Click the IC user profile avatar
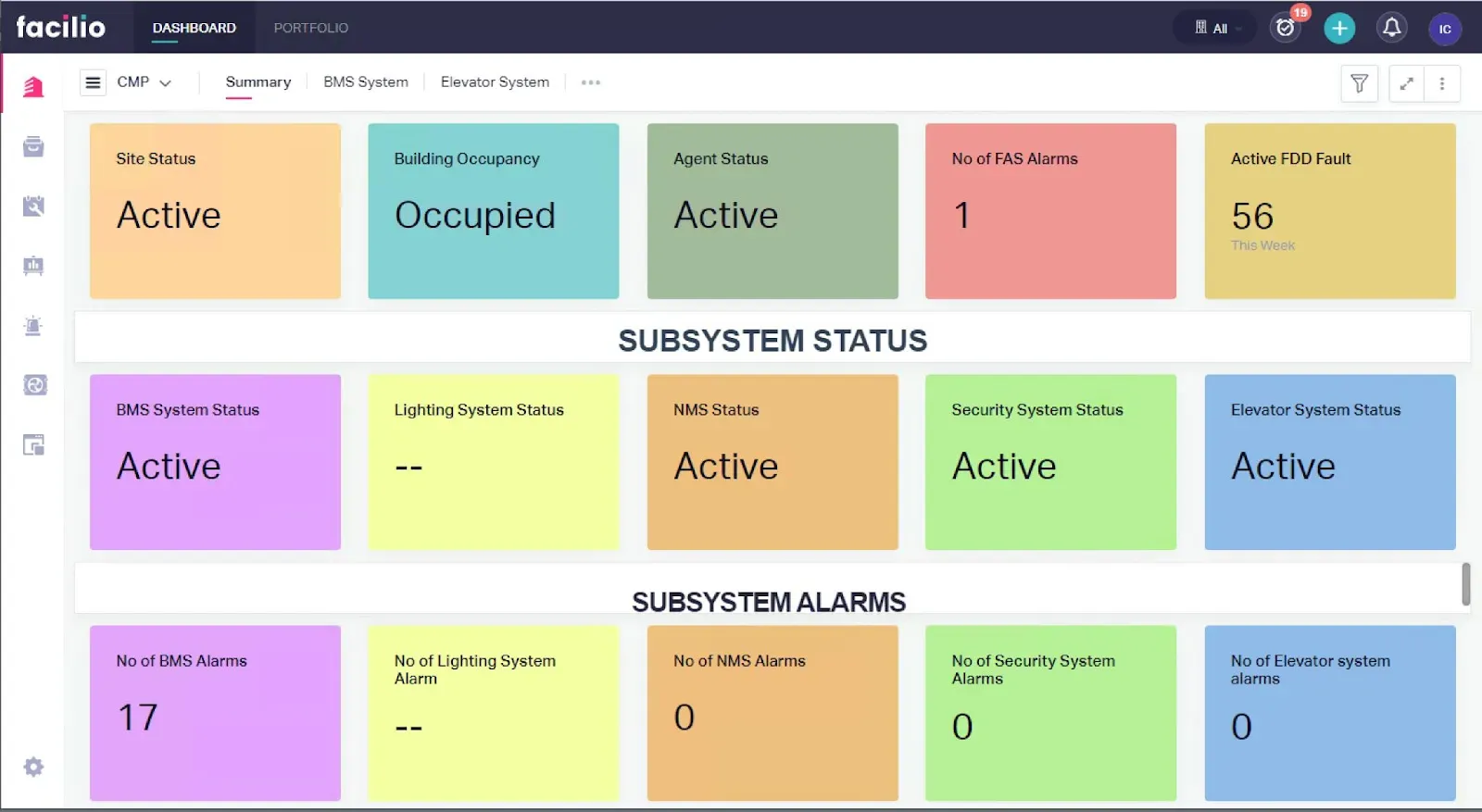The image size is (1482, 812). (1444, 29)
